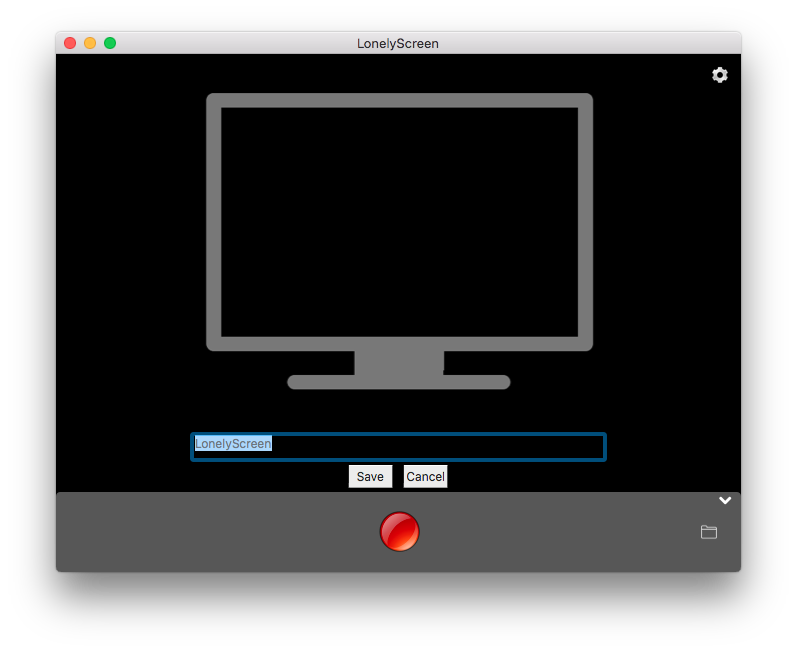This screenshot has width=797, height=652.
Task: Open settings with the gear icon
Action: pos(719,75)
